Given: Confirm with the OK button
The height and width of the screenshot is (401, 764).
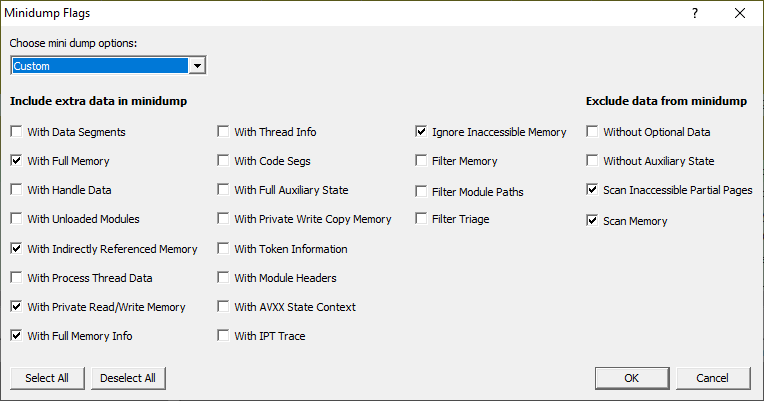Looking at the screenshot, I should tap(632, 378).
